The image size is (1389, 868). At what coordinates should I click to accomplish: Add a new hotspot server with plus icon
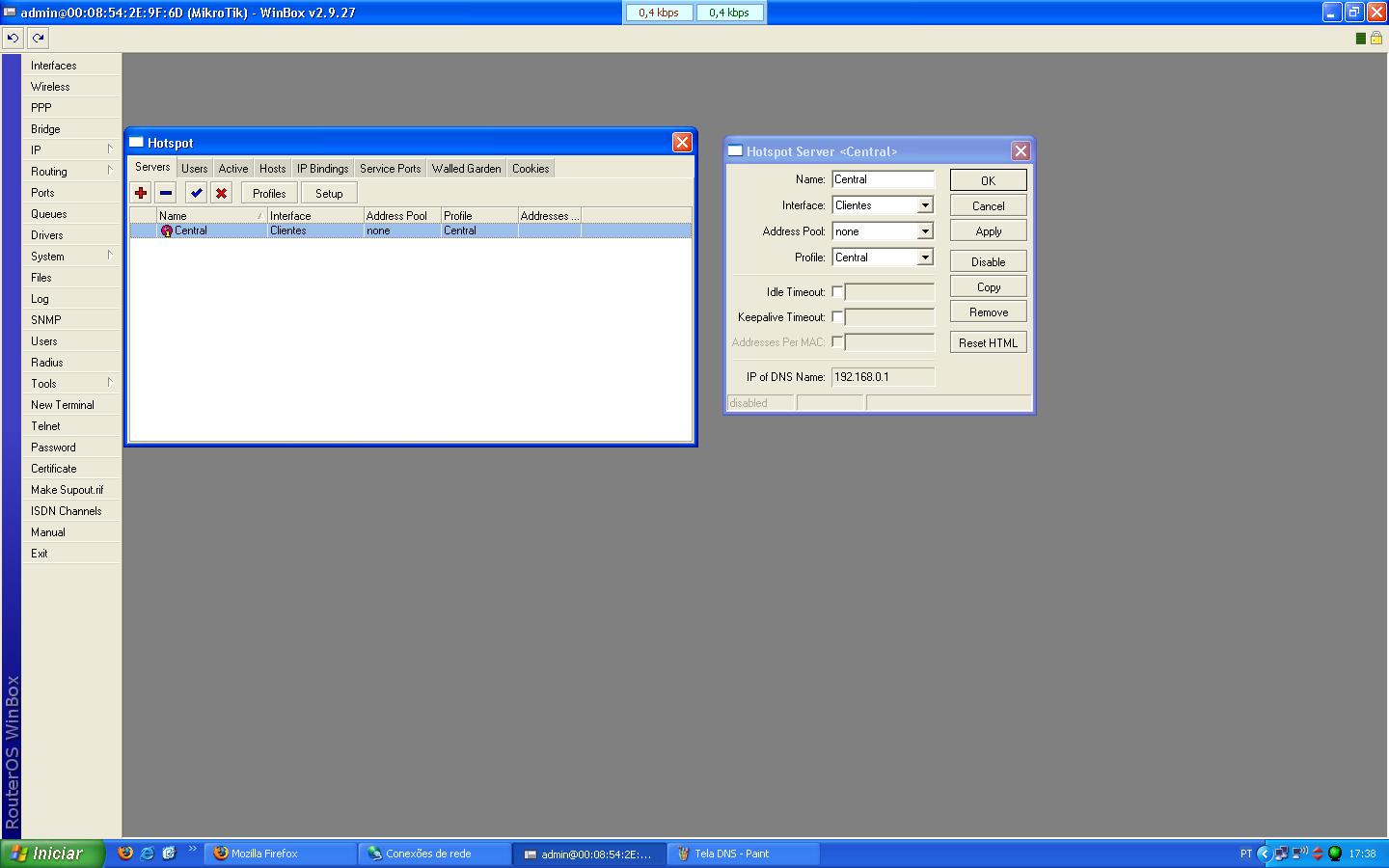tap(141, 193)
